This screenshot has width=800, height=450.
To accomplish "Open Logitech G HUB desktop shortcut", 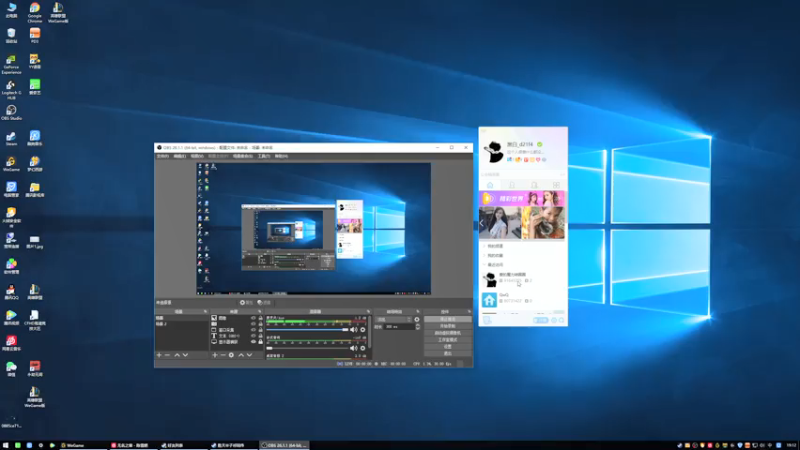I will coord(11,90).
